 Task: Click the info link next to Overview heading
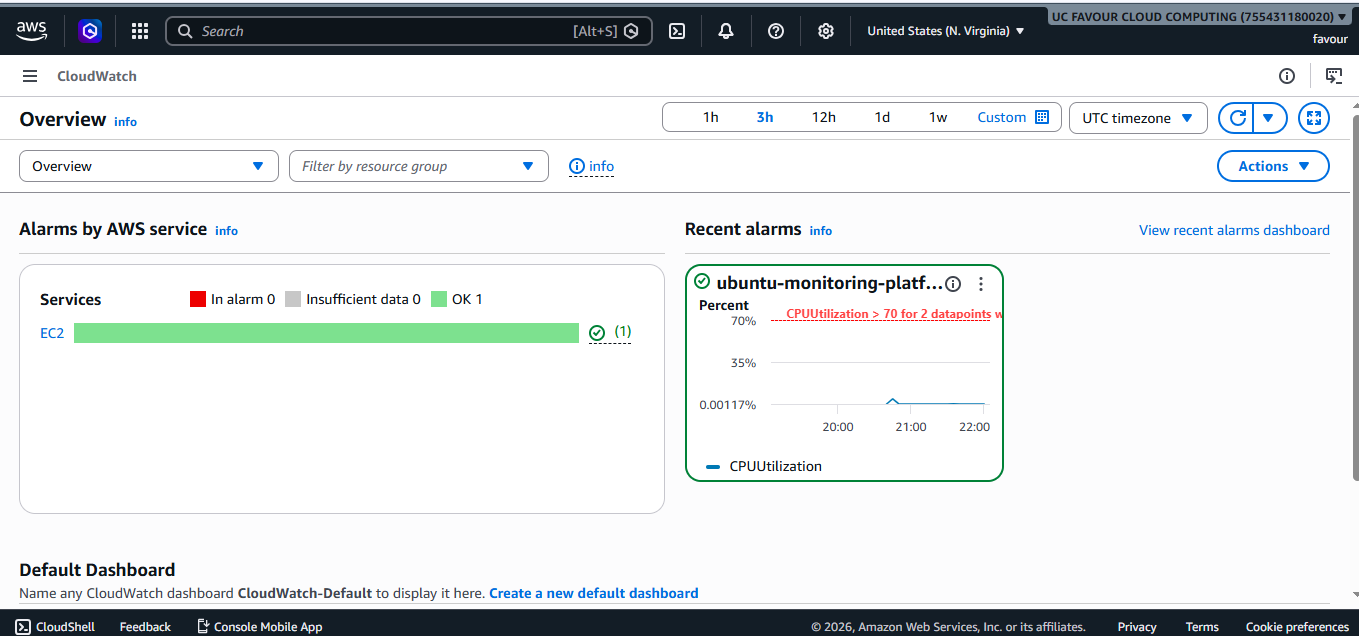(x=125, y=122)
